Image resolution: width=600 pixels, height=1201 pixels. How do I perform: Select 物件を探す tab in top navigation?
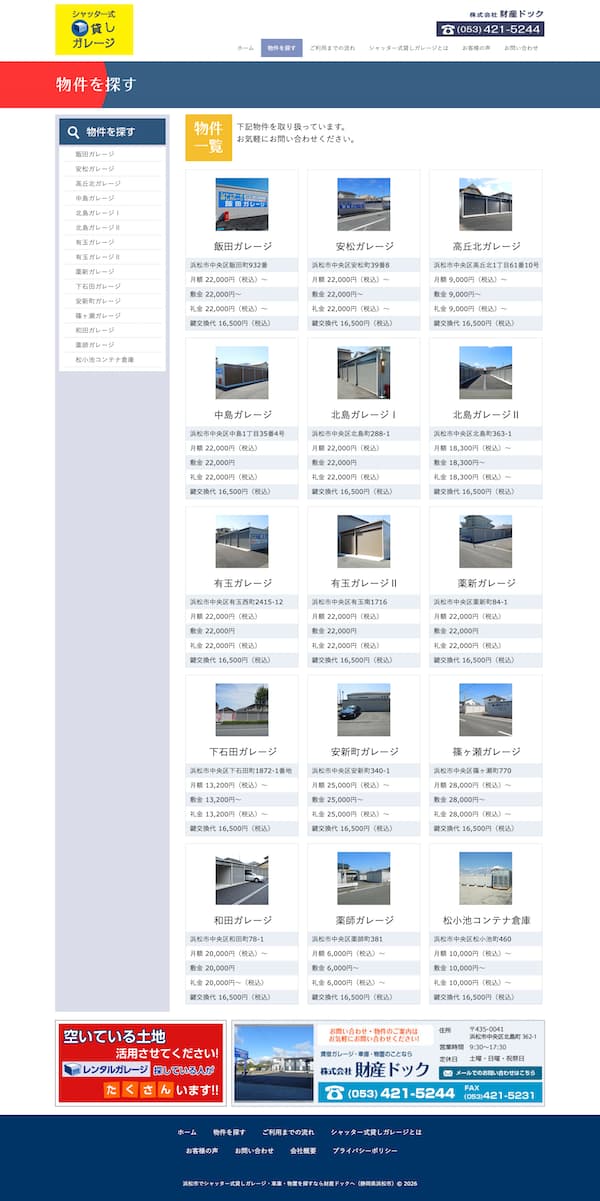pos(282,48)
